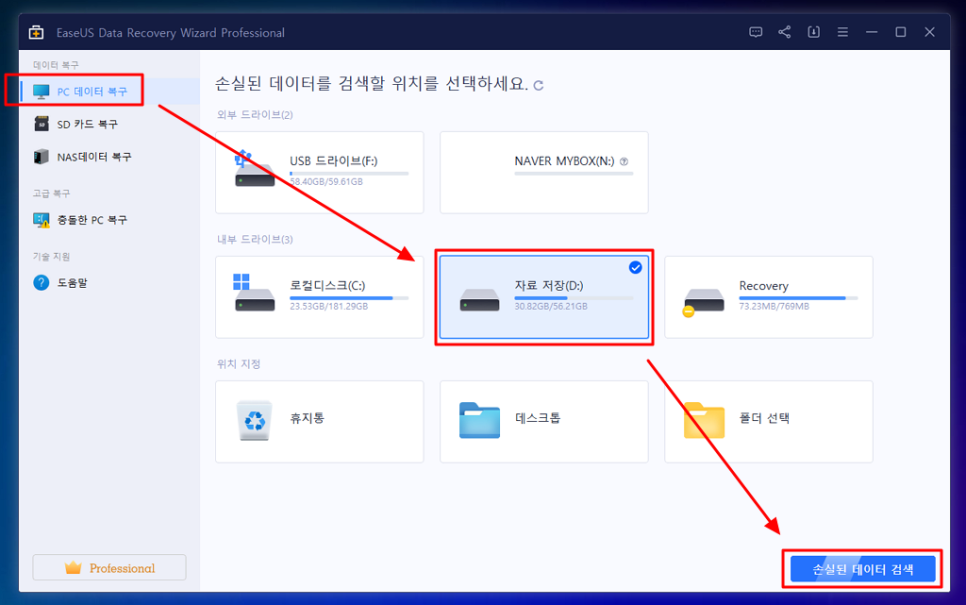
Task: Open the hamburger menu icon
Action: (x=842, y=32)
